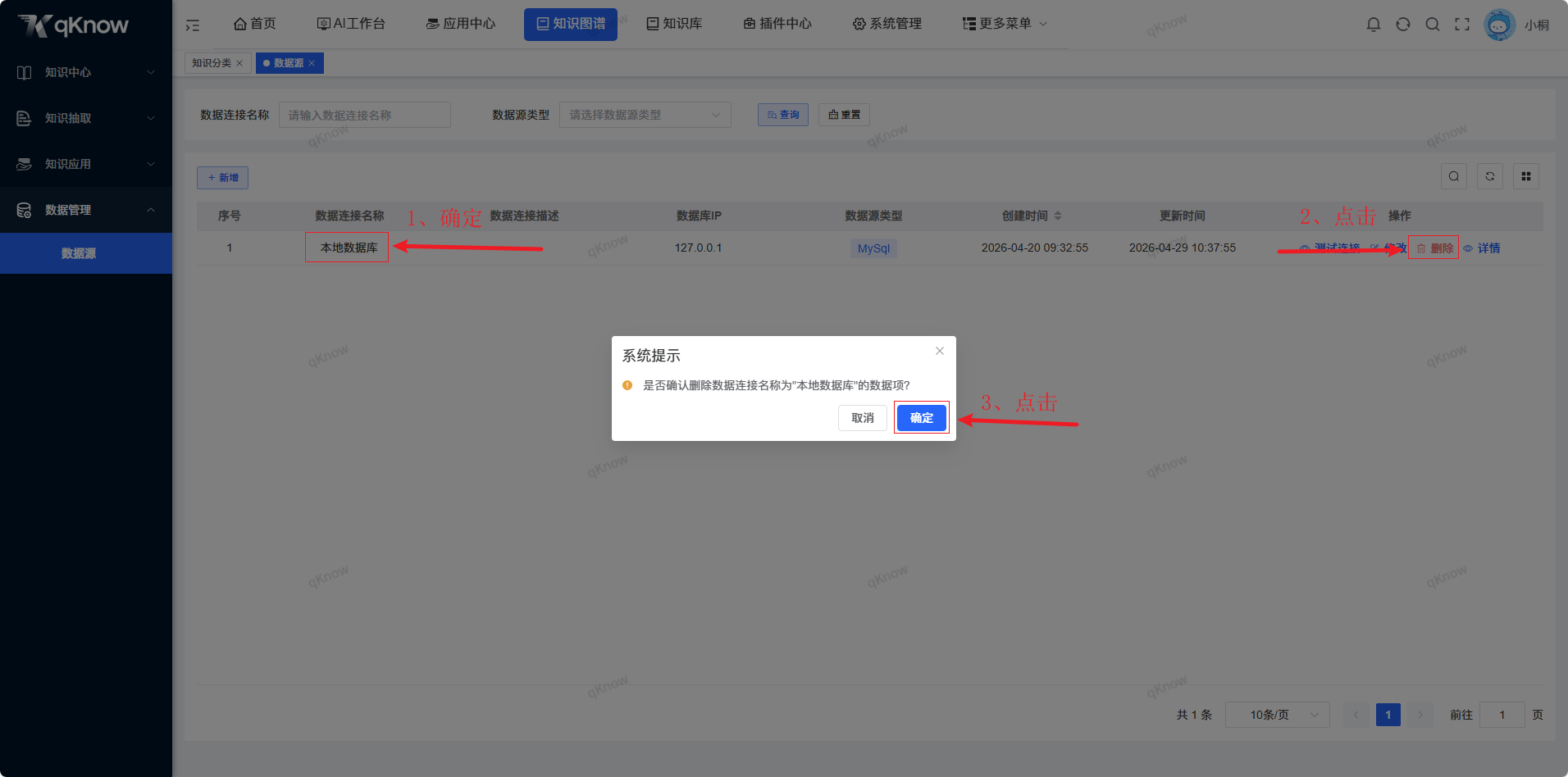Toggle fullscreen icon in header
The height and width of the screenshot is (777, 1568).
[x=1462, y=25]
